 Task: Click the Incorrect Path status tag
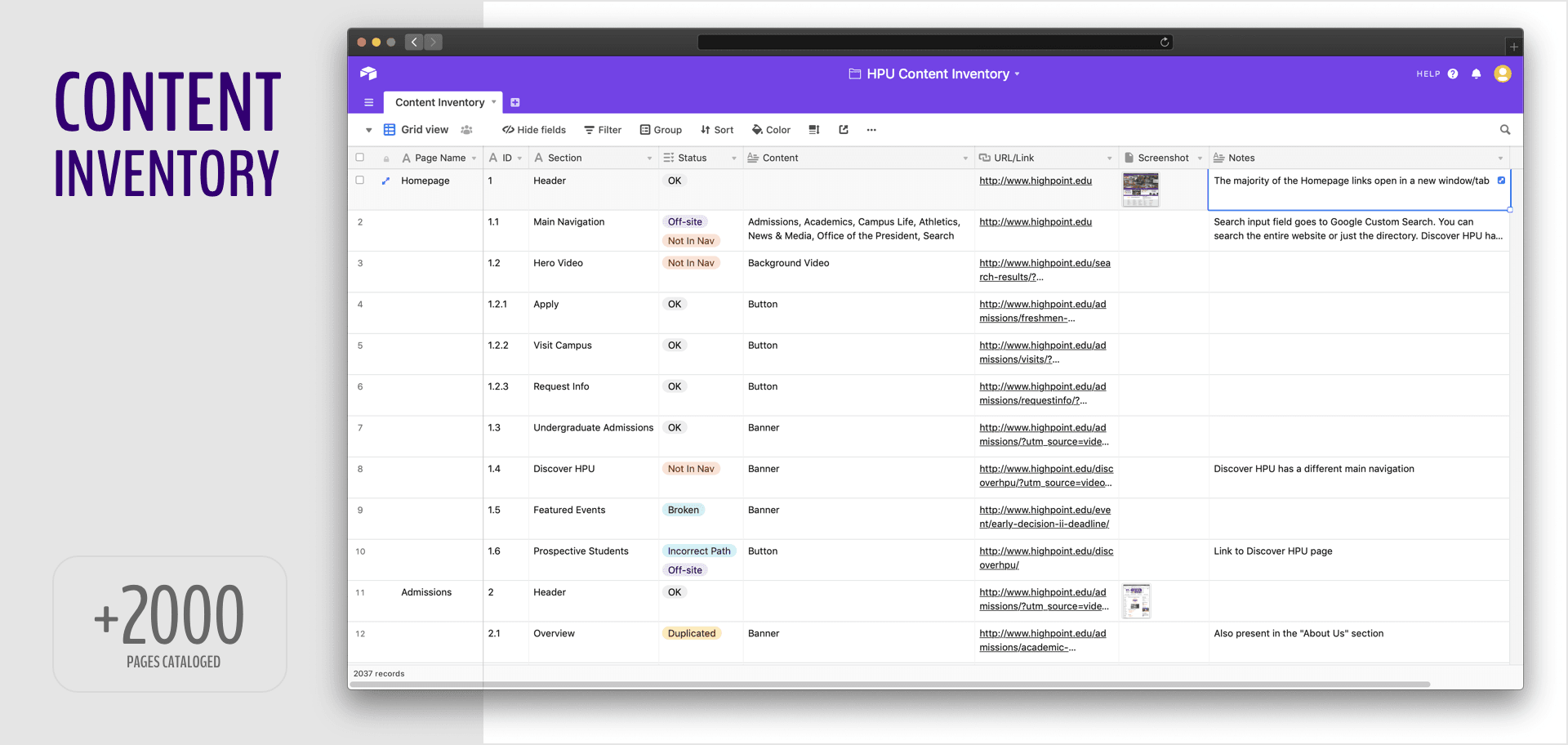click(699, 551)
